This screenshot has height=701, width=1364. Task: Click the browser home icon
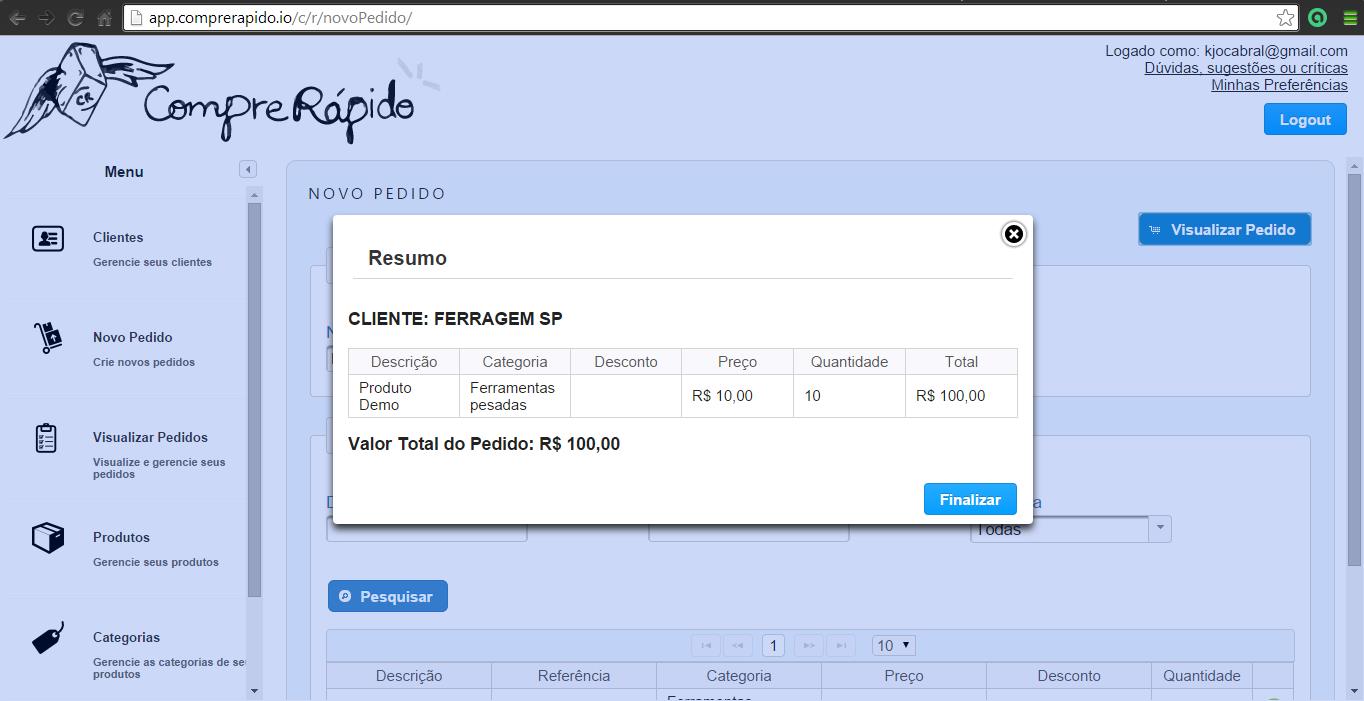[x=104, y=18]
